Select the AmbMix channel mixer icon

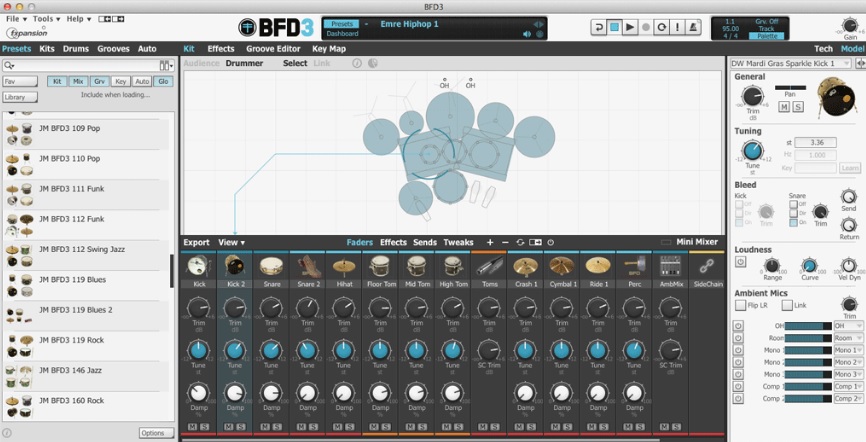tap(670, 266)
